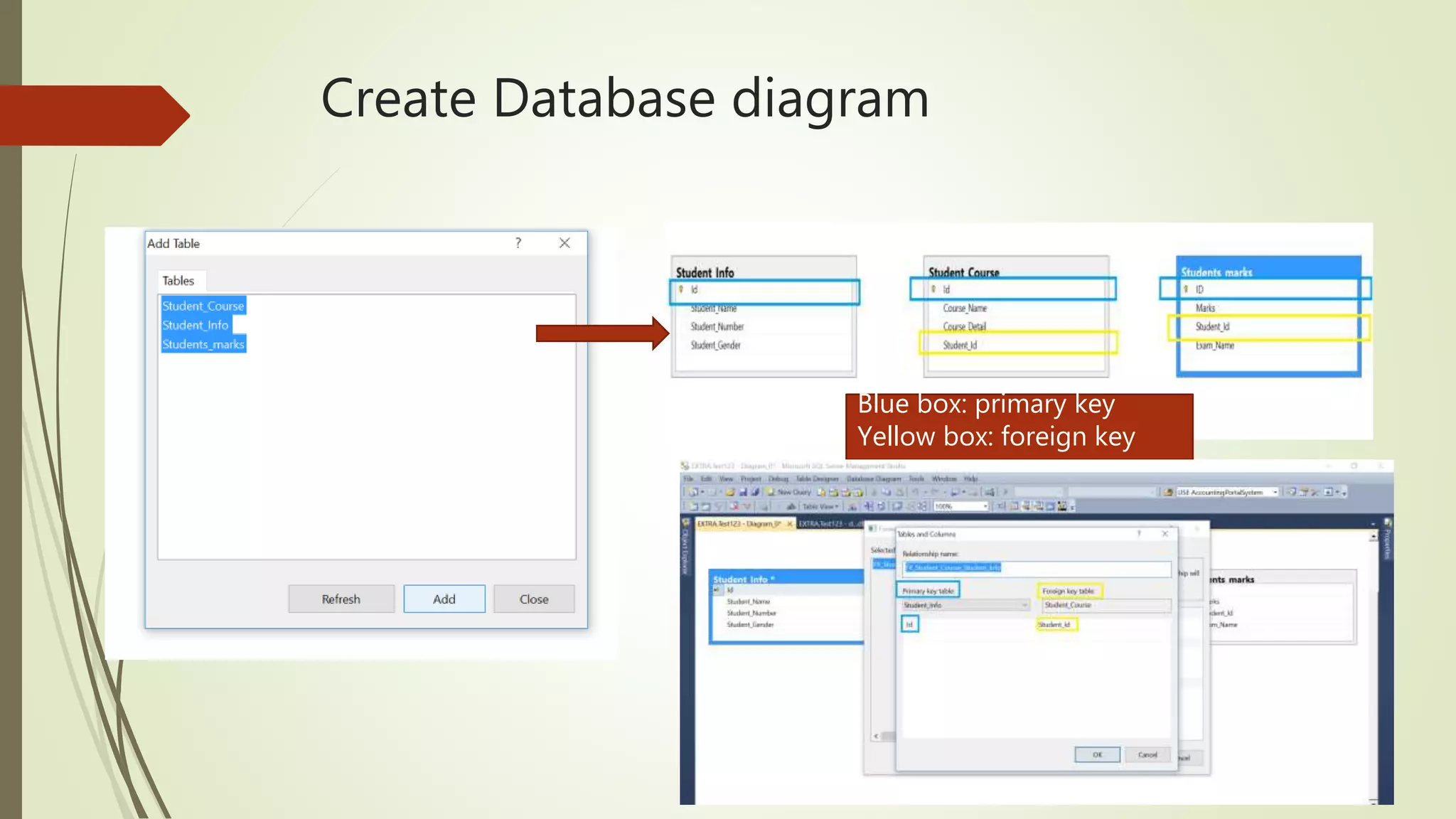Click the SSMS application icon in title bar
The height and width of the screenshot is (819, 1456).
pyautogui.click(x=685, y=466)
